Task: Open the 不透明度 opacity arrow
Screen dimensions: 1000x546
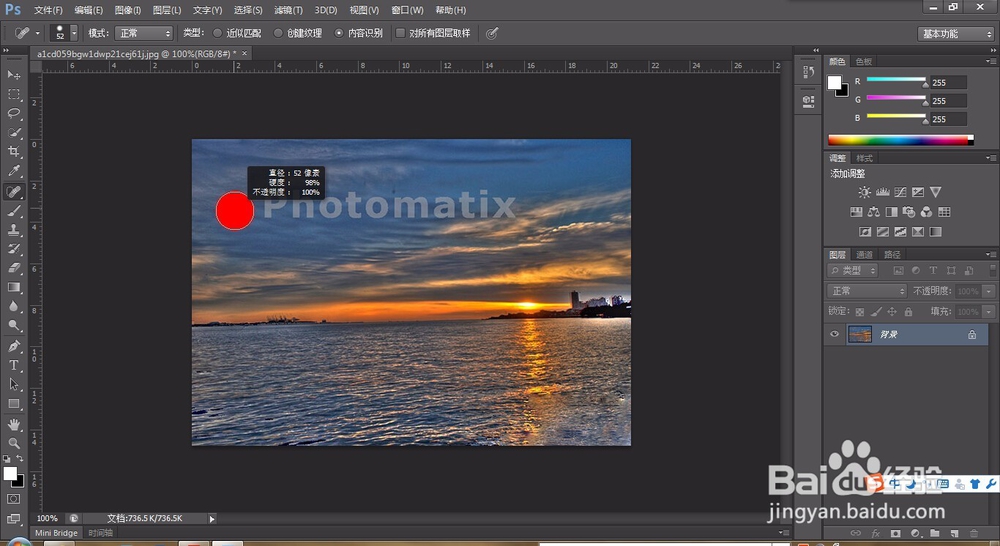Action: (989, 291)
